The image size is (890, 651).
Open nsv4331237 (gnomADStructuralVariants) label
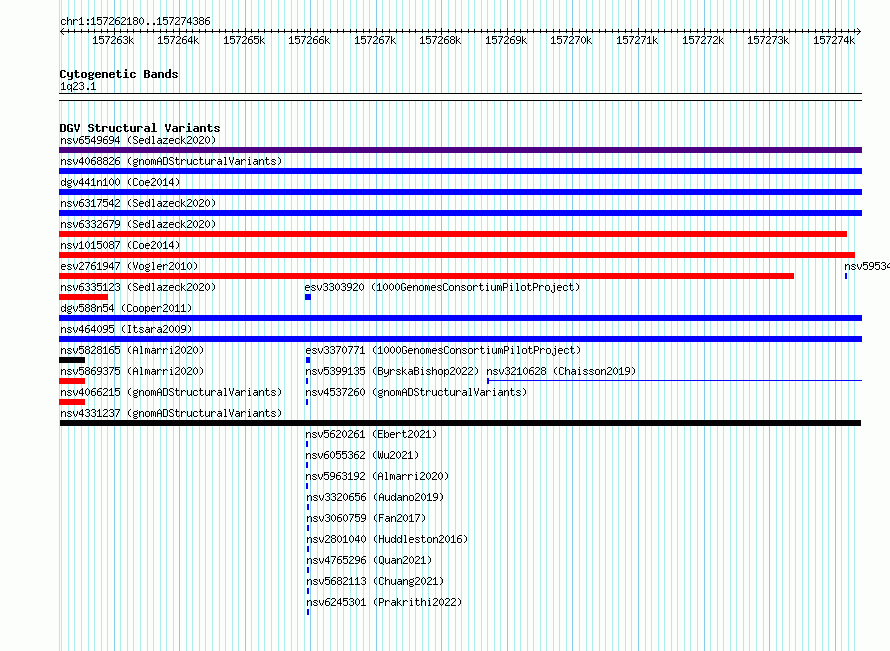tap(171, 413)
